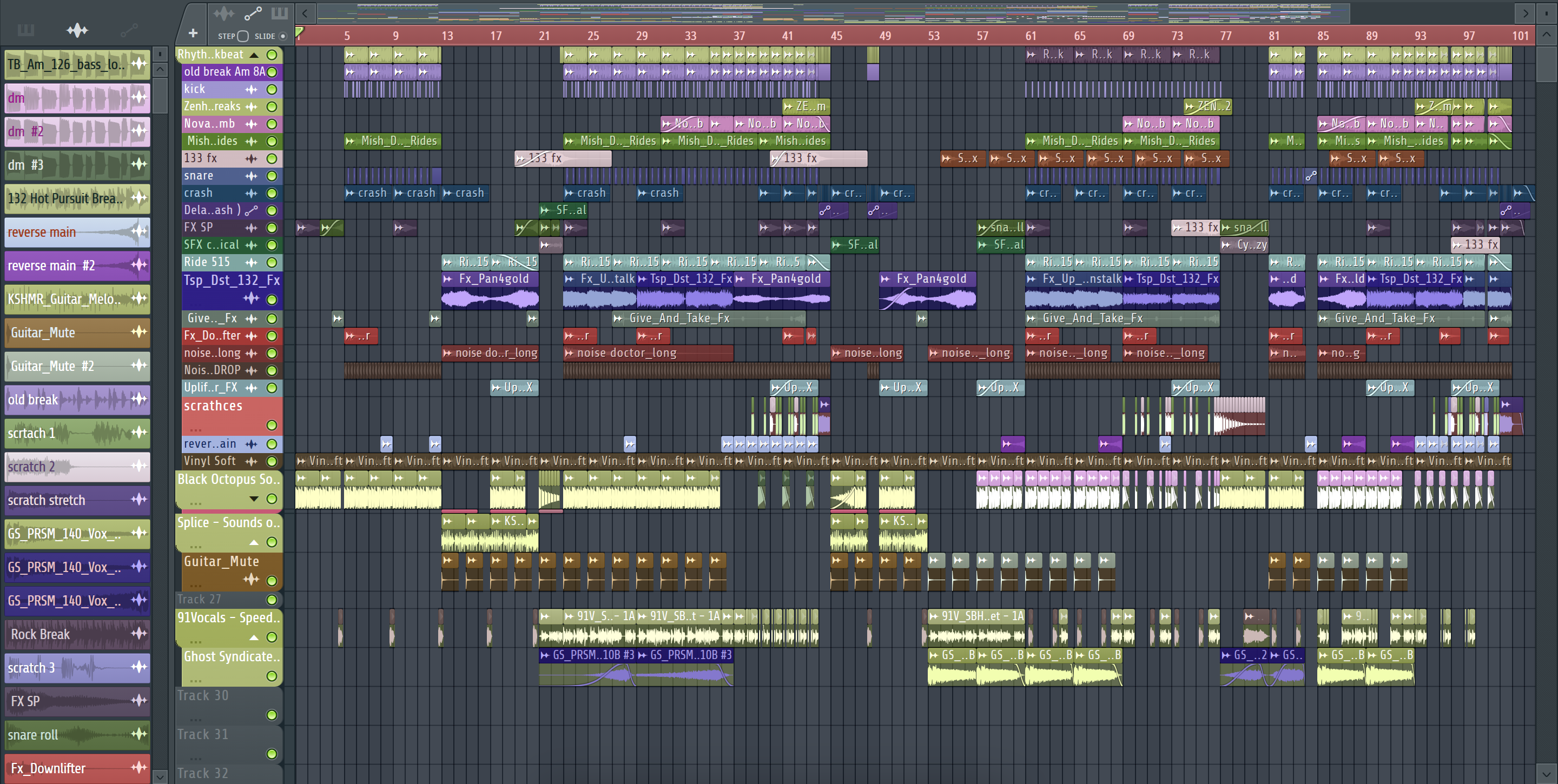1558x784 pixels.
Task: Mute the scrathces track
Action: [272, 426]
